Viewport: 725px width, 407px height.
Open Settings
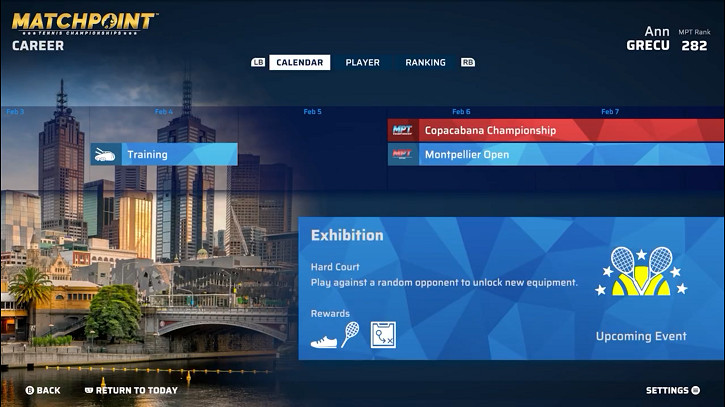(x=672, y=390)
